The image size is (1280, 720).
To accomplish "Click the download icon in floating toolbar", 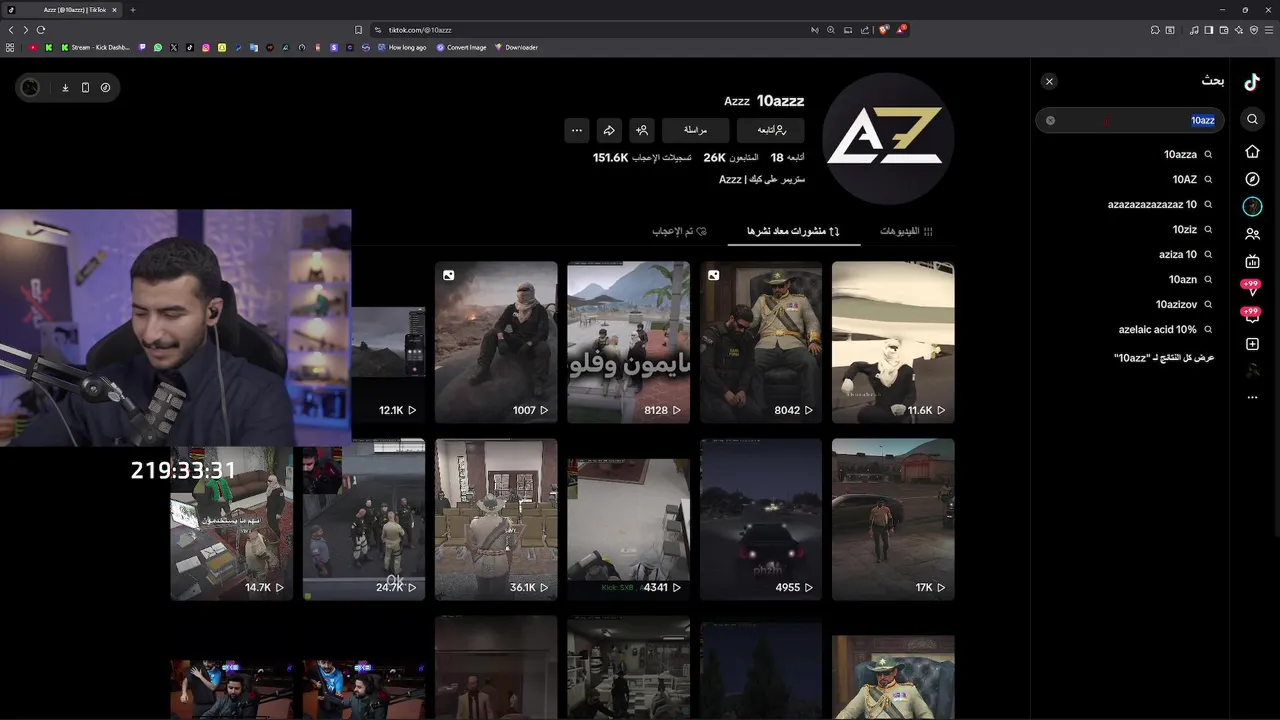I will point(65,88).
